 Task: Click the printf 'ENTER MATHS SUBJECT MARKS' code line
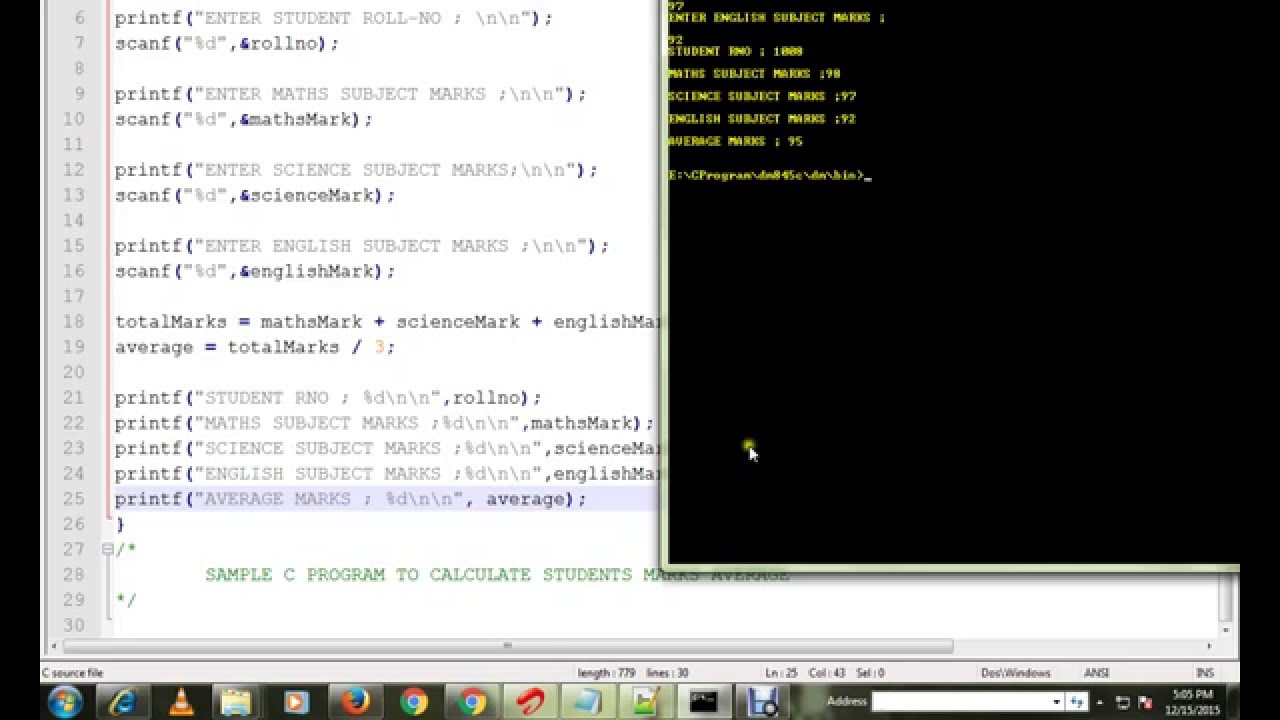pos(351,95)
